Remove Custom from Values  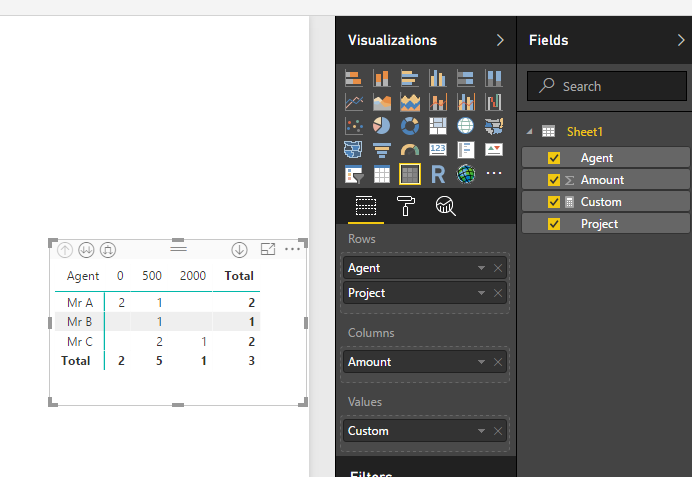tap(498, 431)
